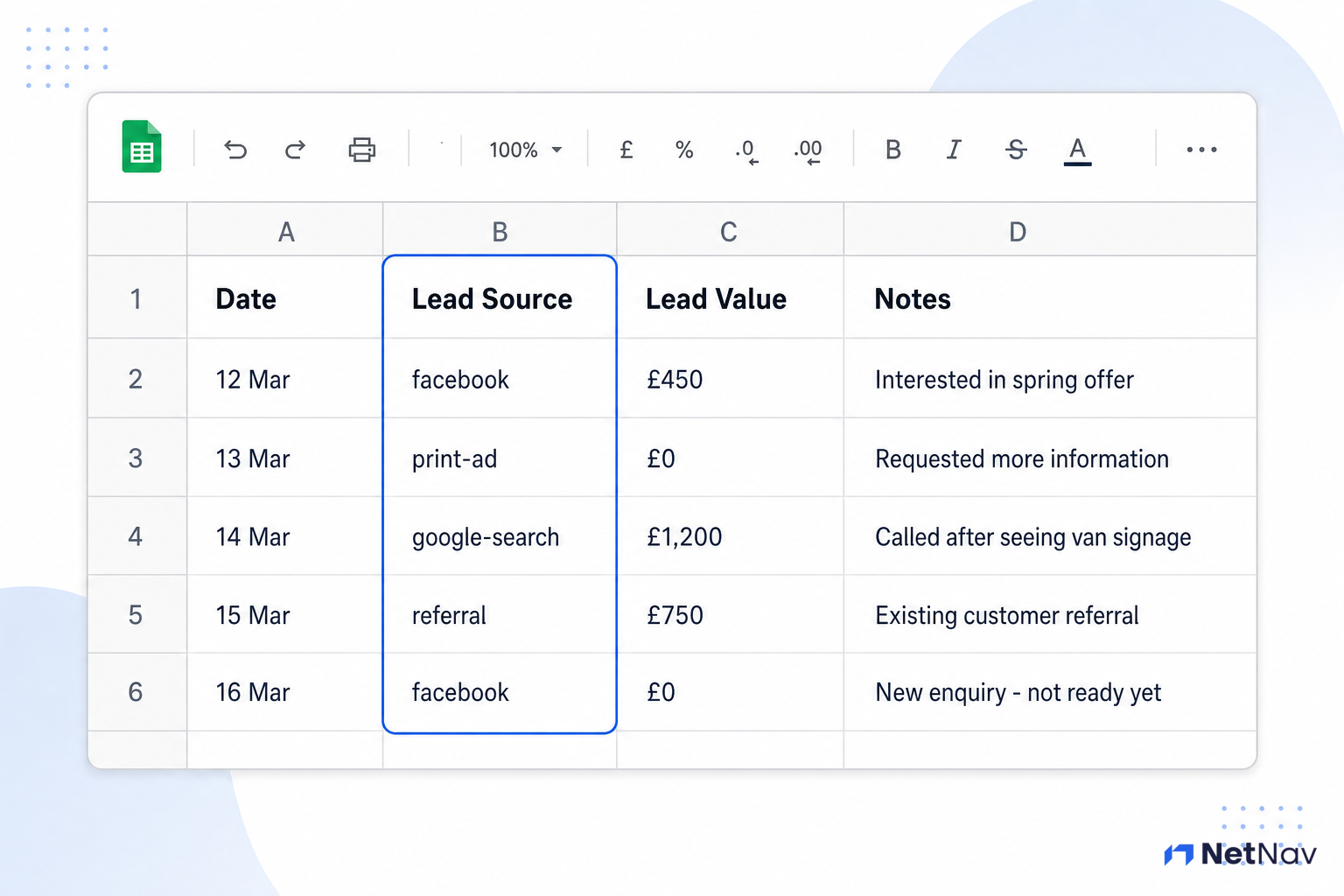Viewport: 1344px width, 896px height.
Task: Format as pound currency
Action: [x=626, y=150]
